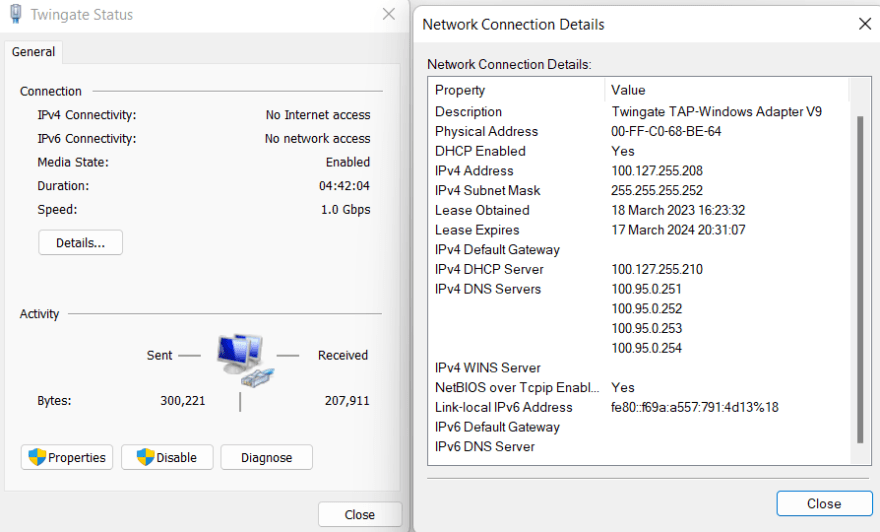Select Lease Expires value 17 March 2024
880x532 pixels.
678,230
